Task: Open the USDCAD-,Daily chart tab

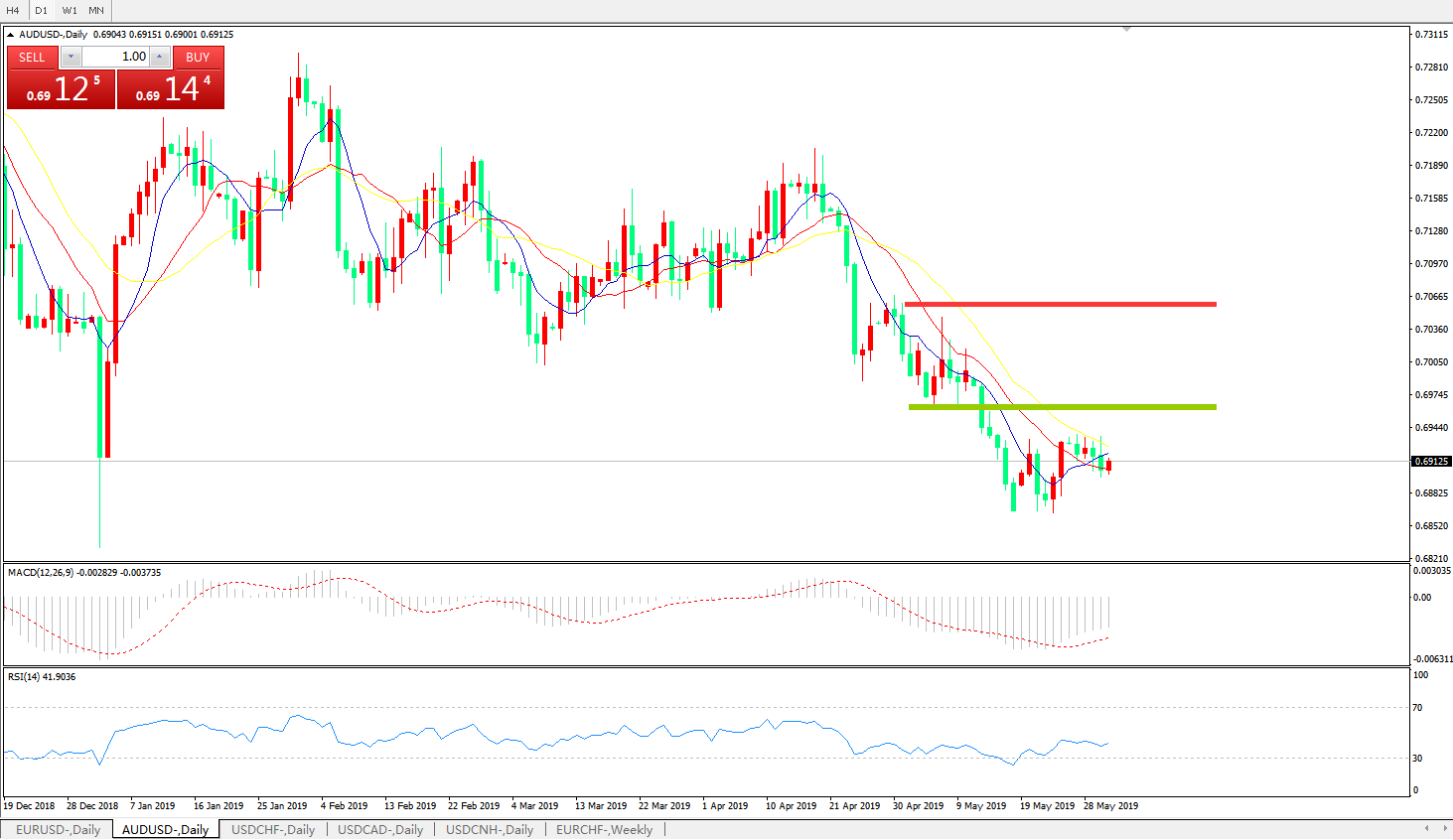Action: click(380, 830)
